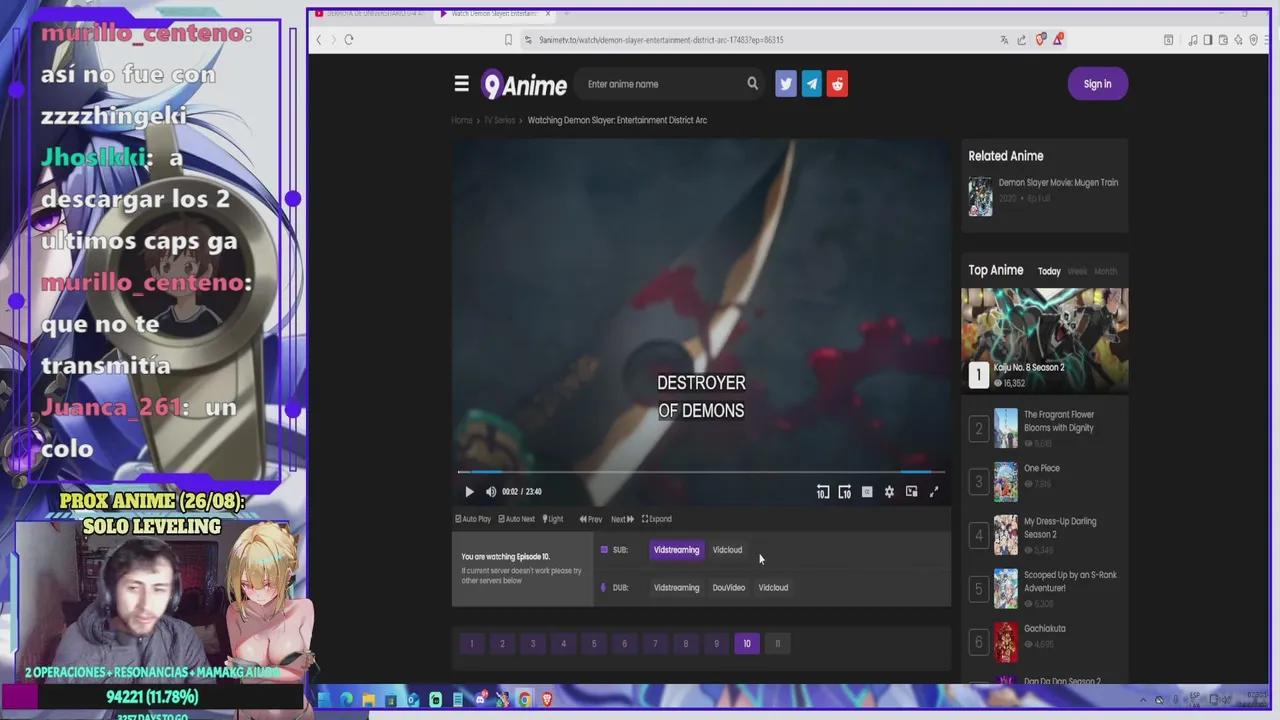Open the 9Anime hamburger menu
The image size is (1280, 720).
click(461, 84)
